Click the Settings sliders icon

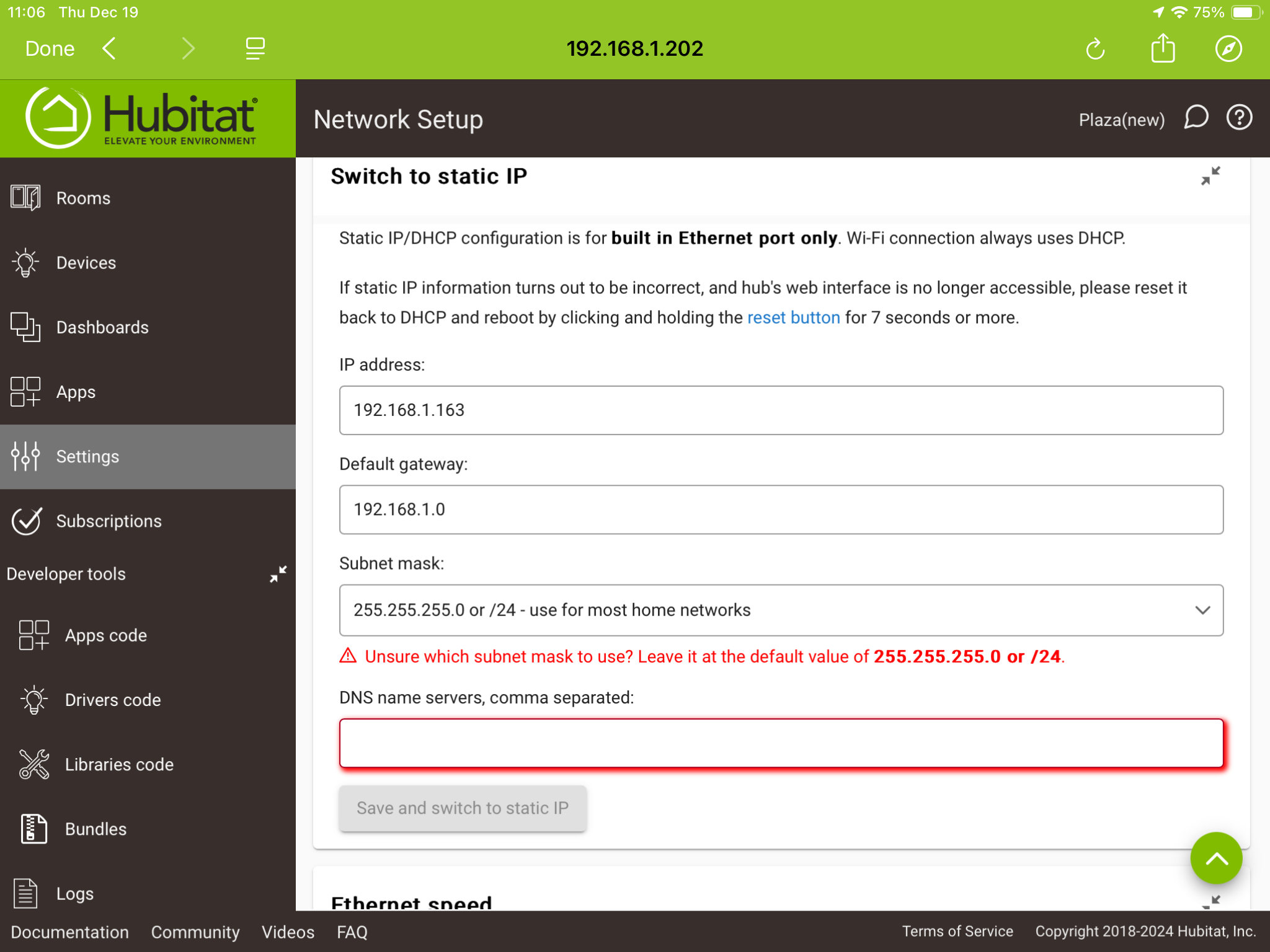(x=25, y=457)
